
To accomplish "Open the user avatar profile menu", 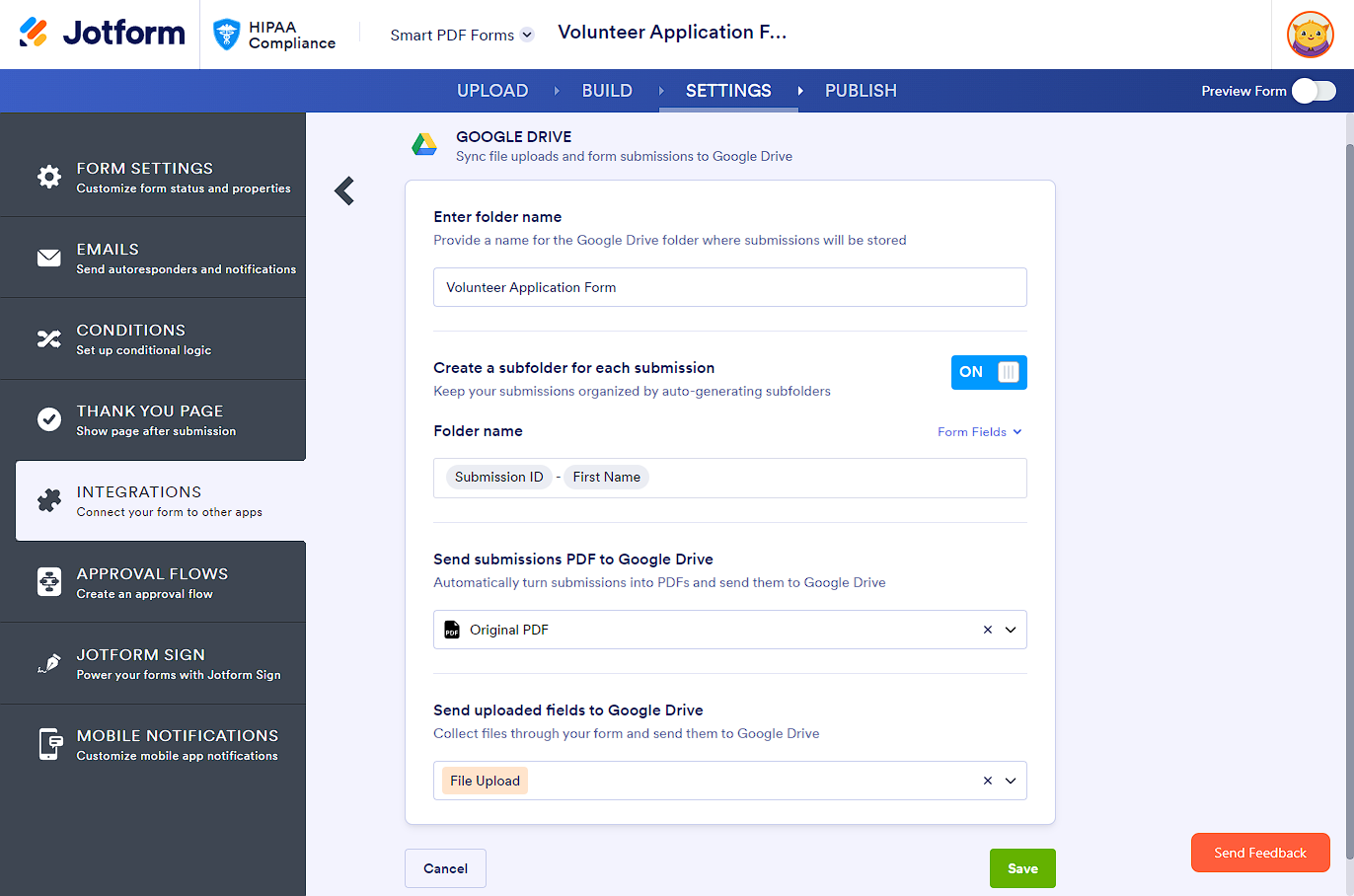I will pyautogui.click(x=1310, y=35).
